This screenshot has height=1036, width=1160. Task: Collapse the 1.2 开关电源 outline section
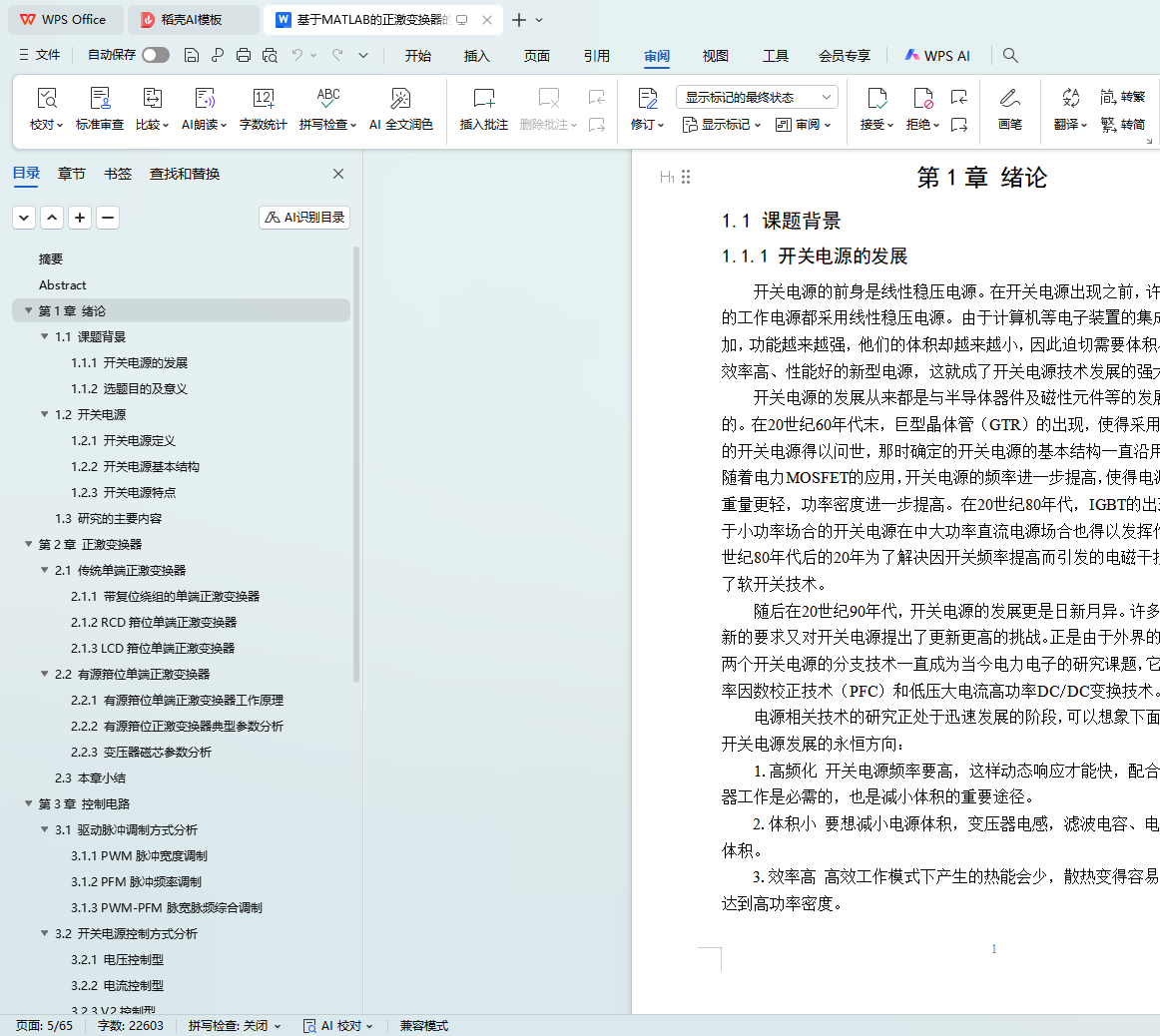pos(45,414)
